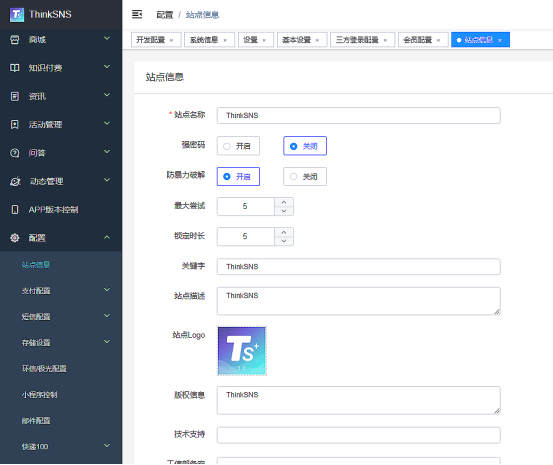This screenshot has height=465, width=553.
Task: Click the 商城 shop icon in the sidebar
Action: [x=15, y=40]
